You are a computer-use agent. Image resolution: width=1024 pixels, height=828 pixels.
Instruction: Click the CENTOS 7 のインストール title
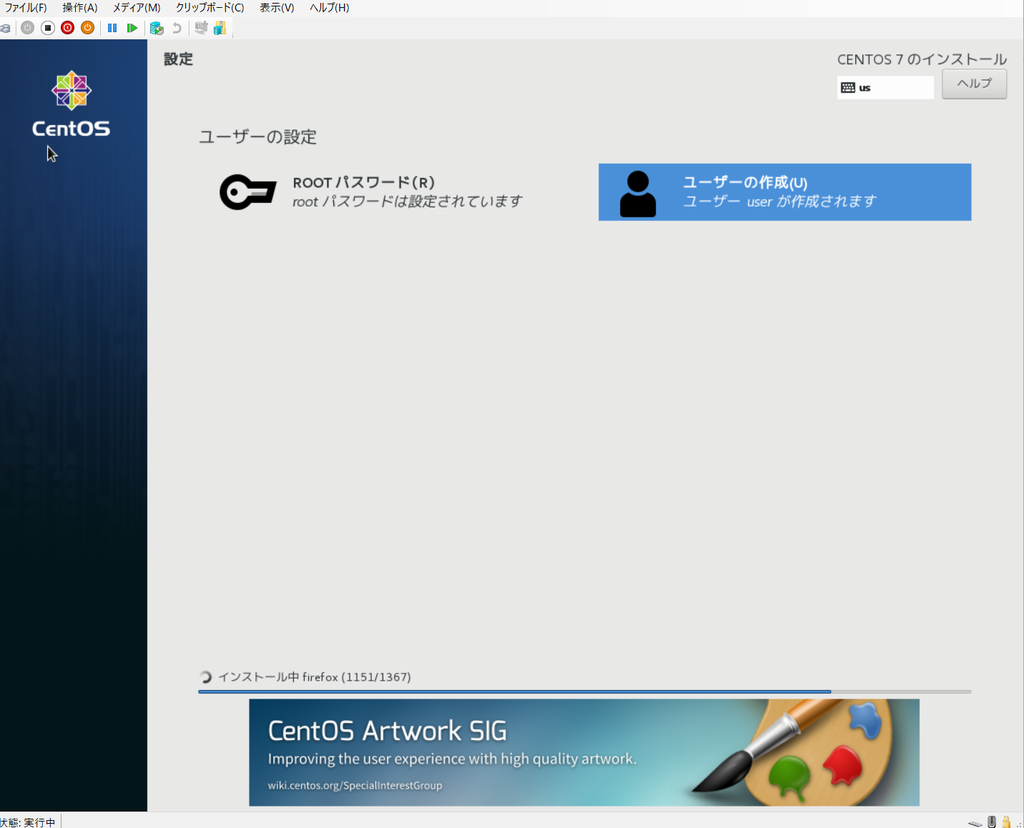coord(922,59)
